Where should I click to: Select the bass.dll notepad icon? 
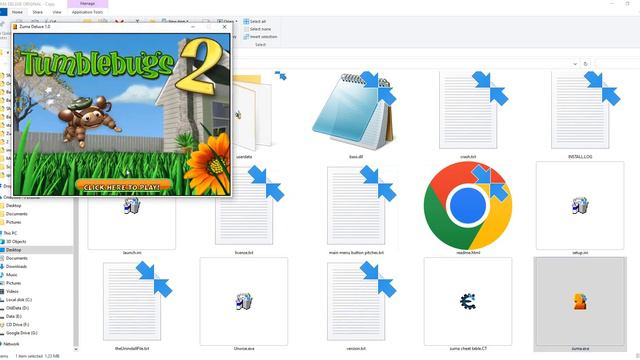354,111
